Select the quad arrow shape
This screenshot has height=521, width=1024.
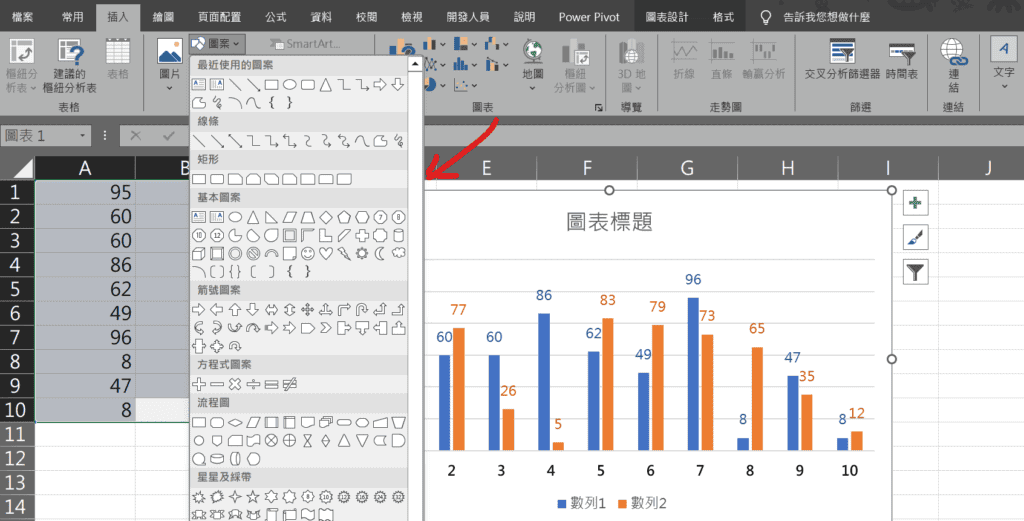pos(308,309)
